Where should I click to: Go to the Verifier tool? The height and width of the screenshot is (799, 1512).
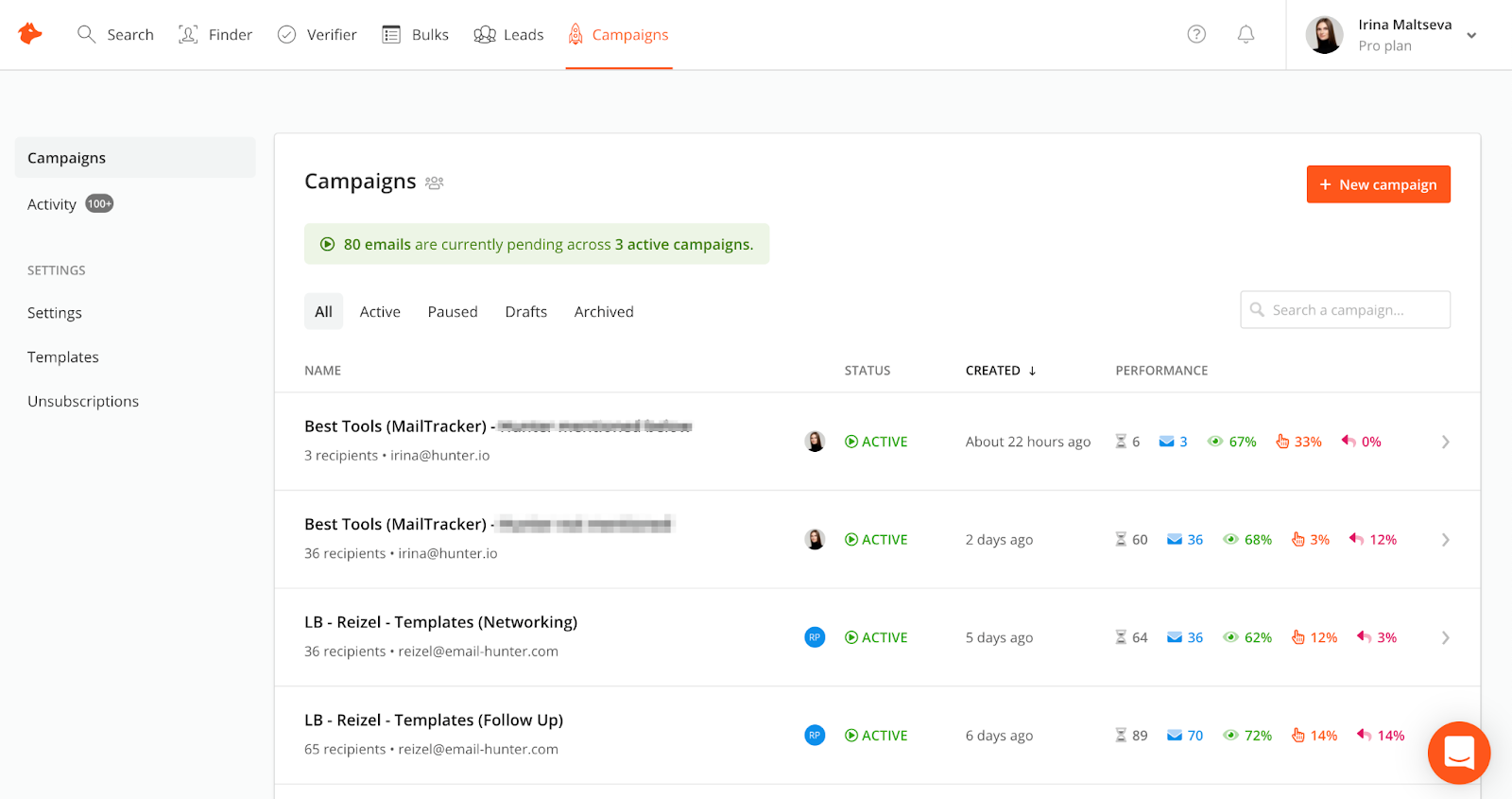pyautogui.click(x=317, y=35)
